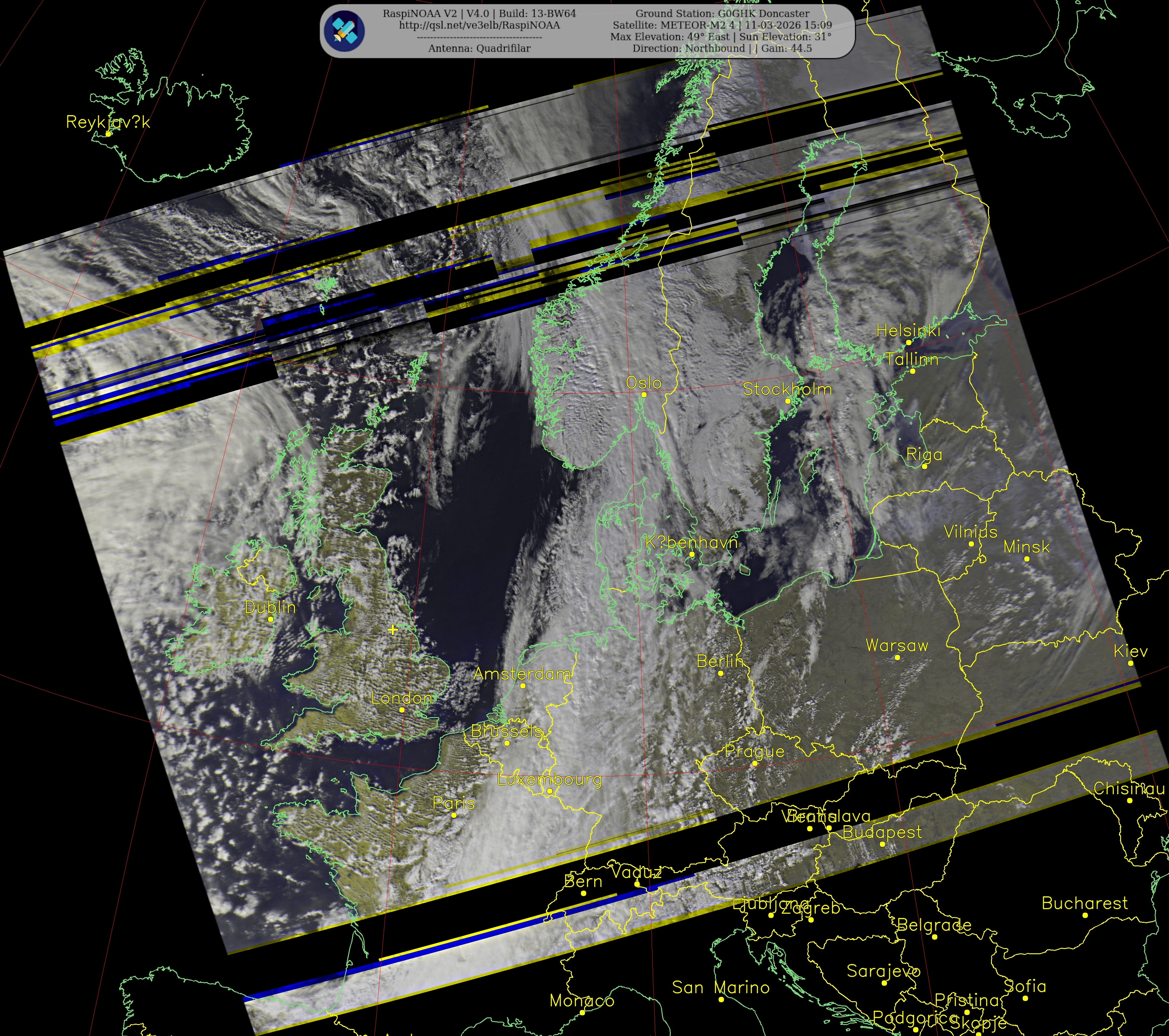Click the Helsinki city label

[x=908, y=330]
